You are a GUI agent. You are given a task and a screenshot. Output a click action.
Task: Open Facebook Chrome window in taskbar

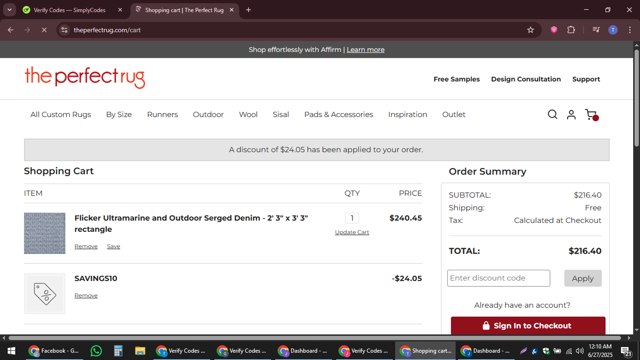pyautogui.click(x=54, y=351)
